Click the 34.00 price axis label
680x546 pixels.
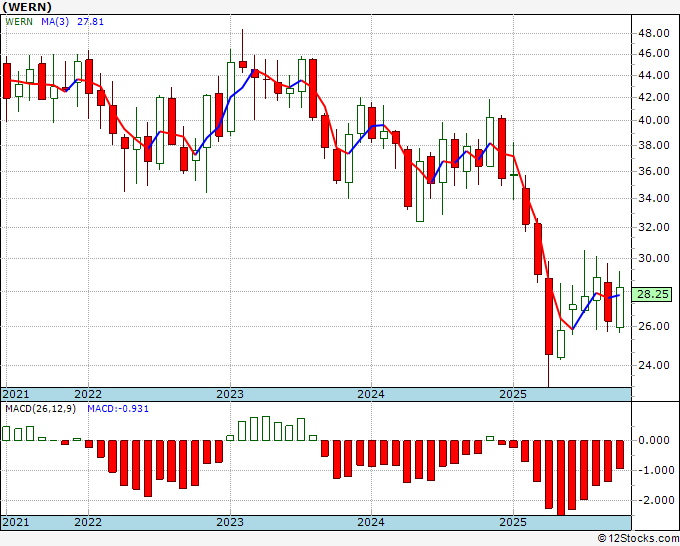(653, 198)
